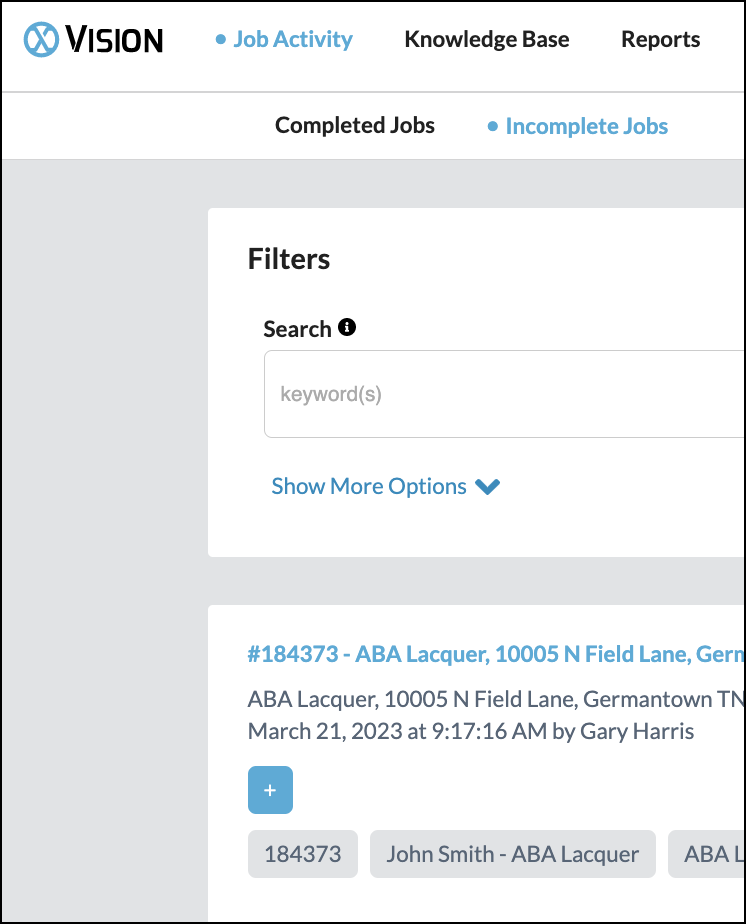Click the VISION wordmark text
The width and height of the screenshot is (746, 924).
(115, 40)
